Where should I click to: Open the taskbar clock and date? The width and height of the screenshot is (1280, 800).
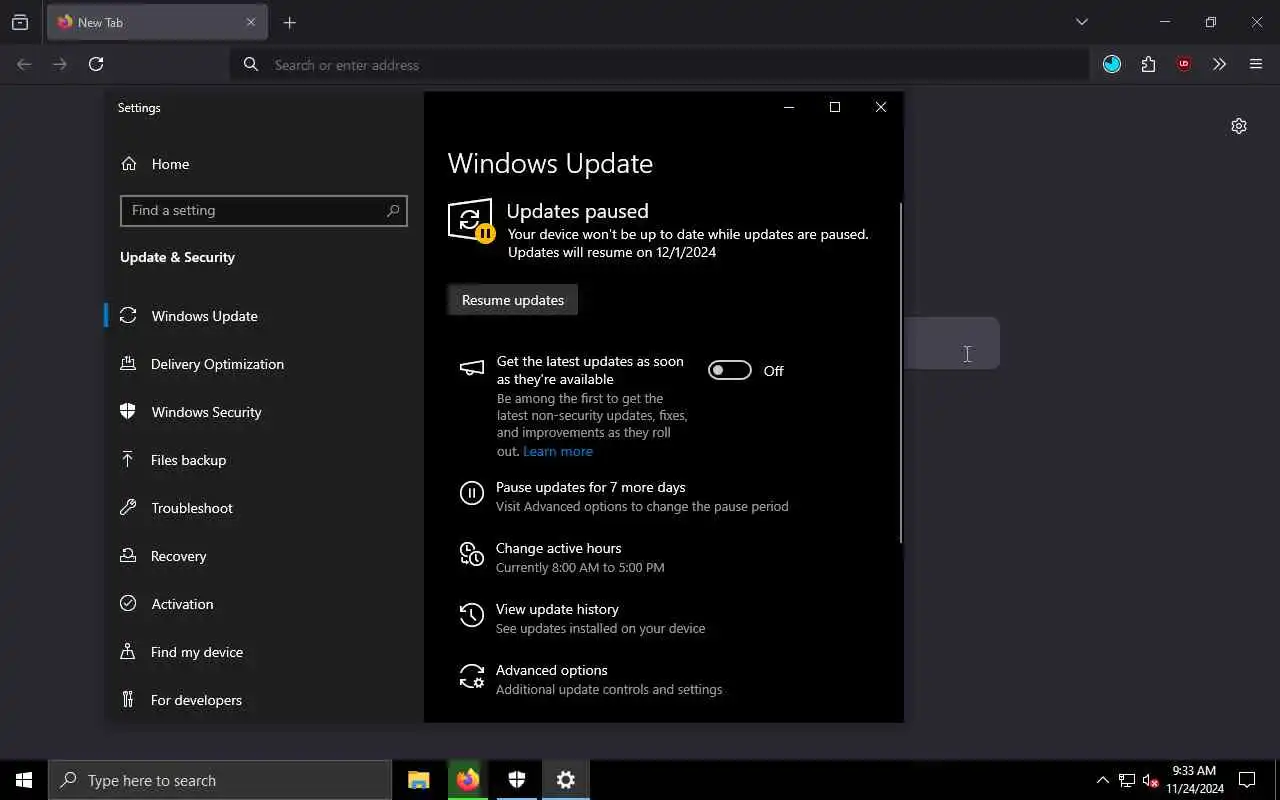pyautogui.click(x=1194, y=780)
